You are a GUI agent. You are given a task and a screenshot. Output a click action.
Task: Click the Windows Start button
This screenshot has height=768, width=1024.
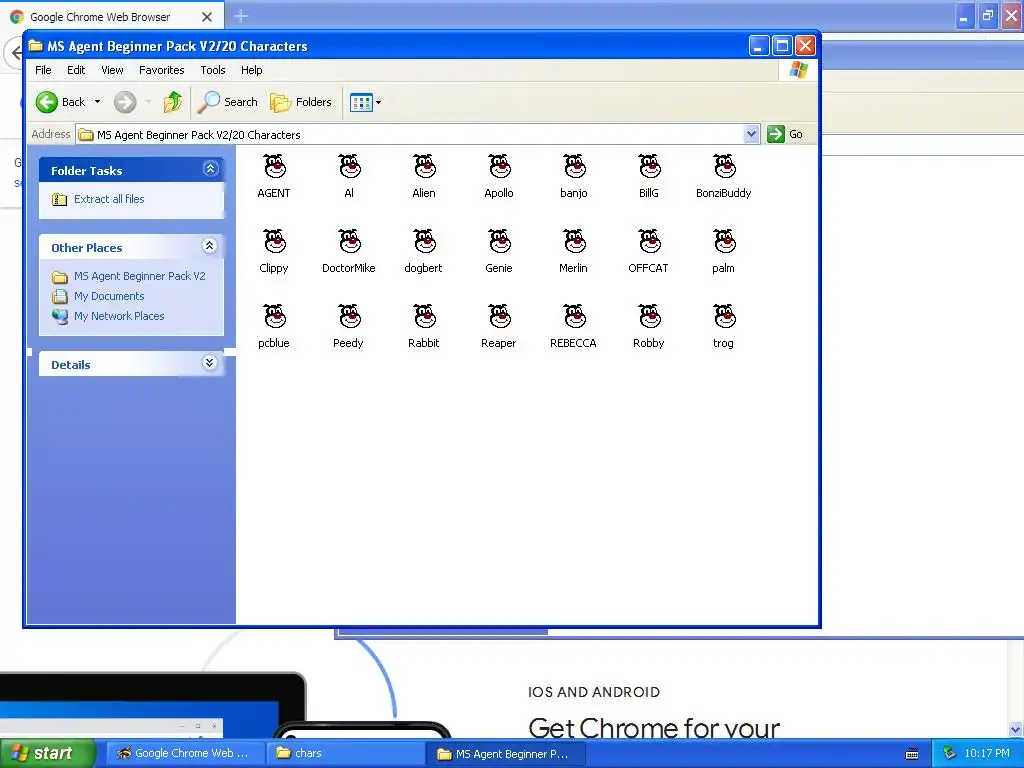pyautogui.click(x=47, y=753)
